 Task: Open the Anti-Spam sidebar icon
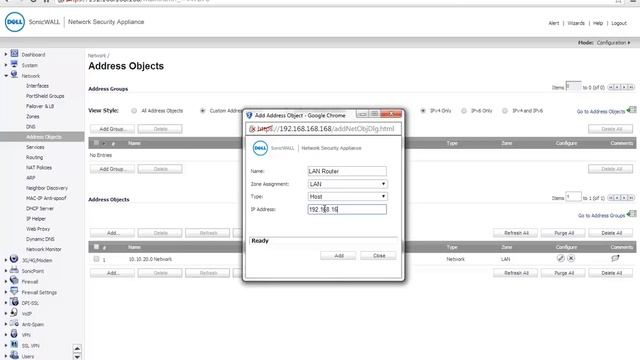(14, 323)
